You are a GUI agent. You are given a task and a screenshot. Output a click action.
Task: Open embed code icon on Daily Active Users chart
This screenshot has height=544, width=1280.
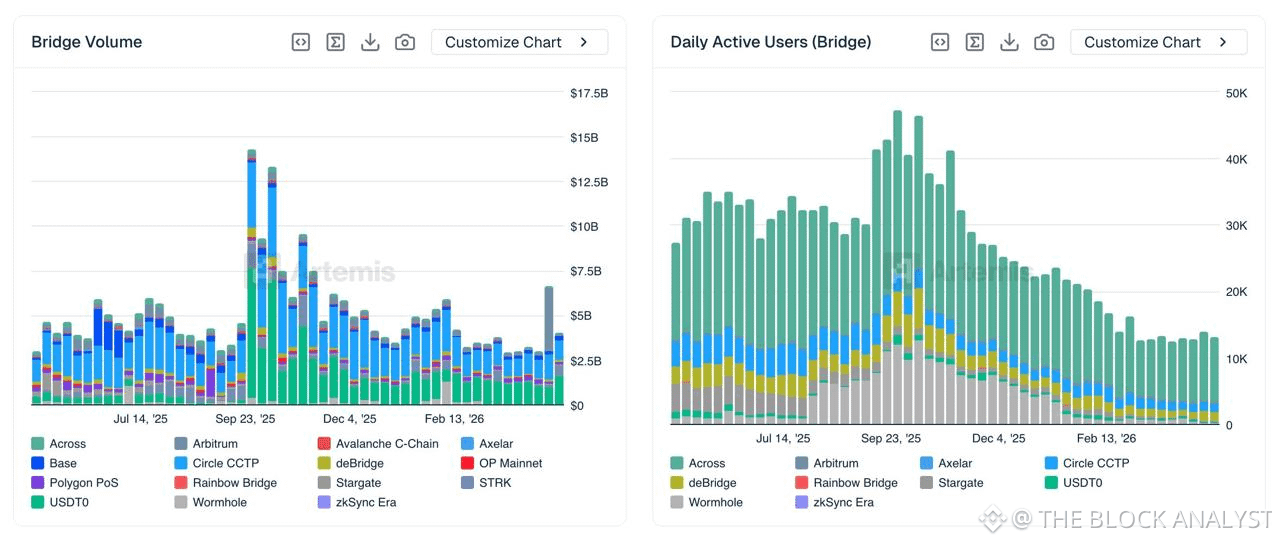(x=939, y=42)
